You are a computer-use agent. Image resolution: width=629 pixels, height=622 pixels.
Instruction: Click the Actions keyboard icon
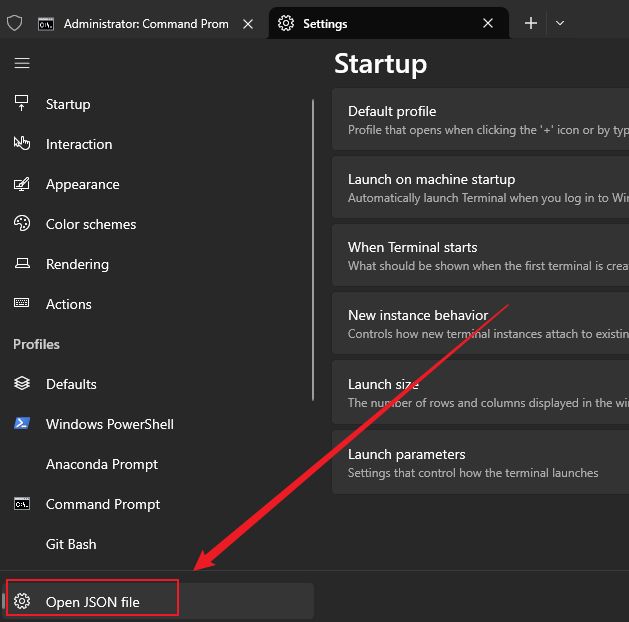pyautogui.click(x=22, y=303)
